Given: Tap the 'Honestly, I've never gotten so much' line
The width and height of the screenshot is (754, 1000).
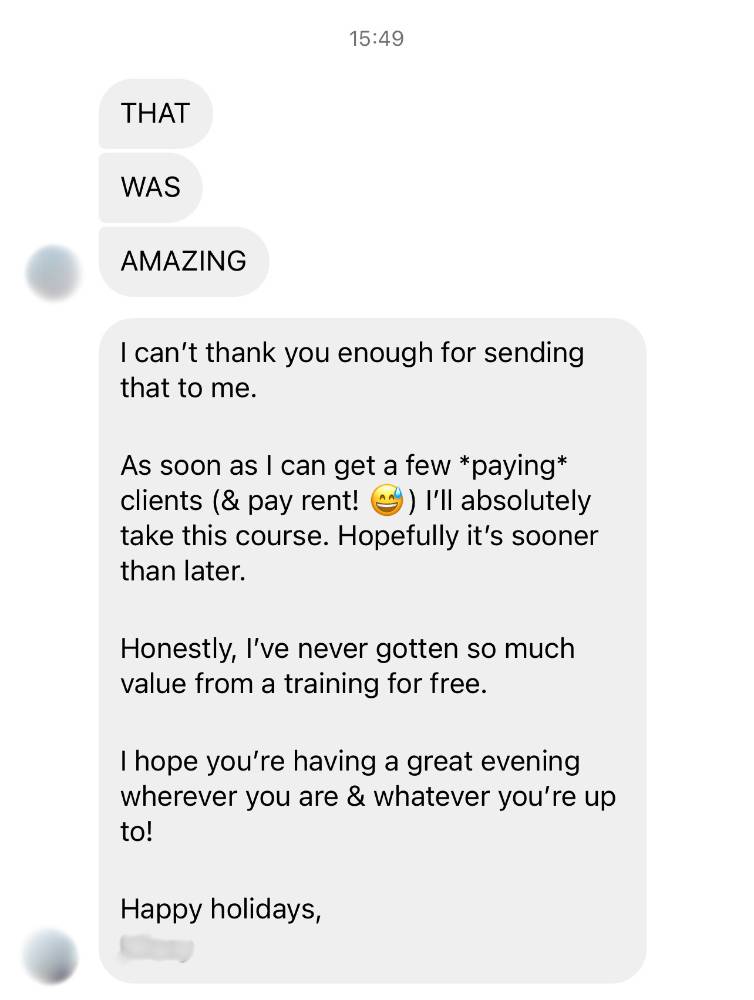Looking at the screenshot, I should pos(348,649).
